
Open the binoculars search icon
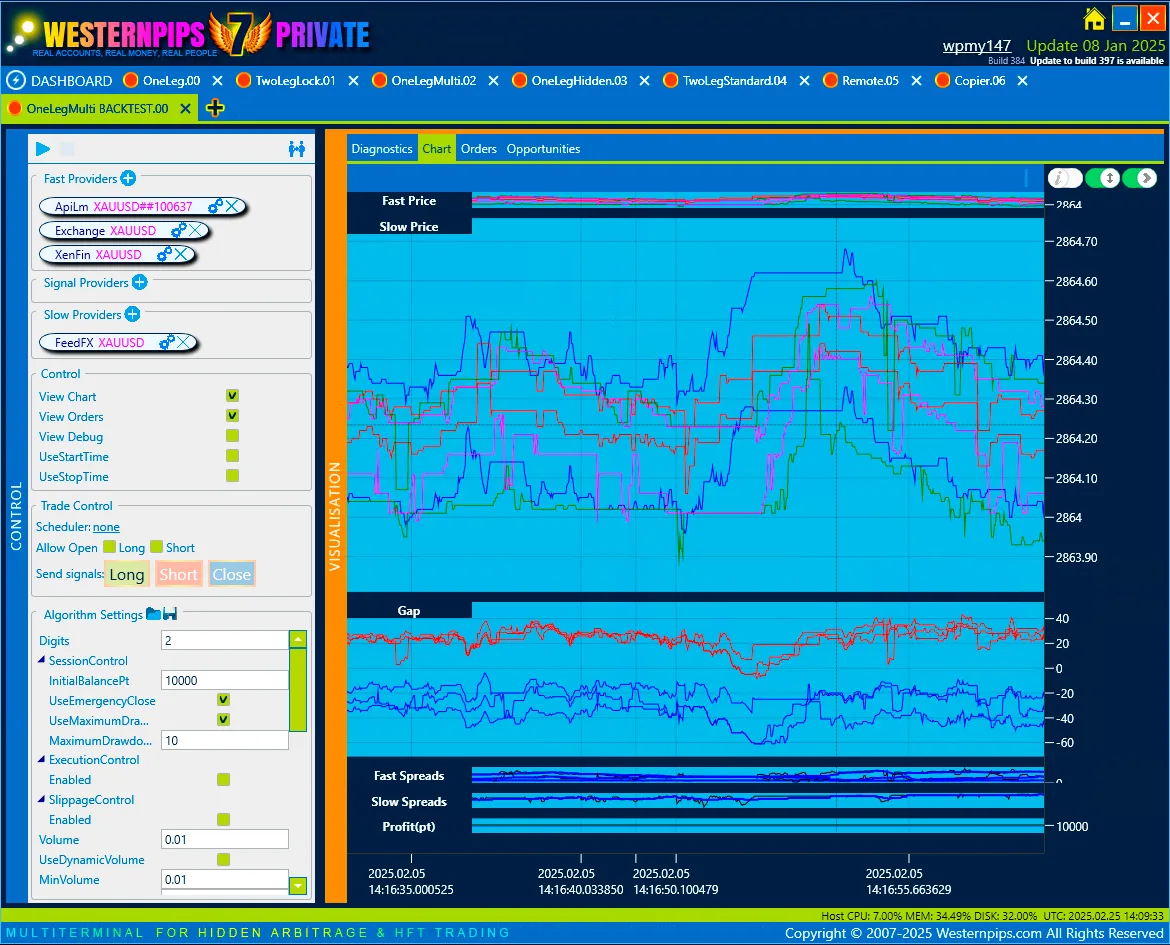click(297, 149)
